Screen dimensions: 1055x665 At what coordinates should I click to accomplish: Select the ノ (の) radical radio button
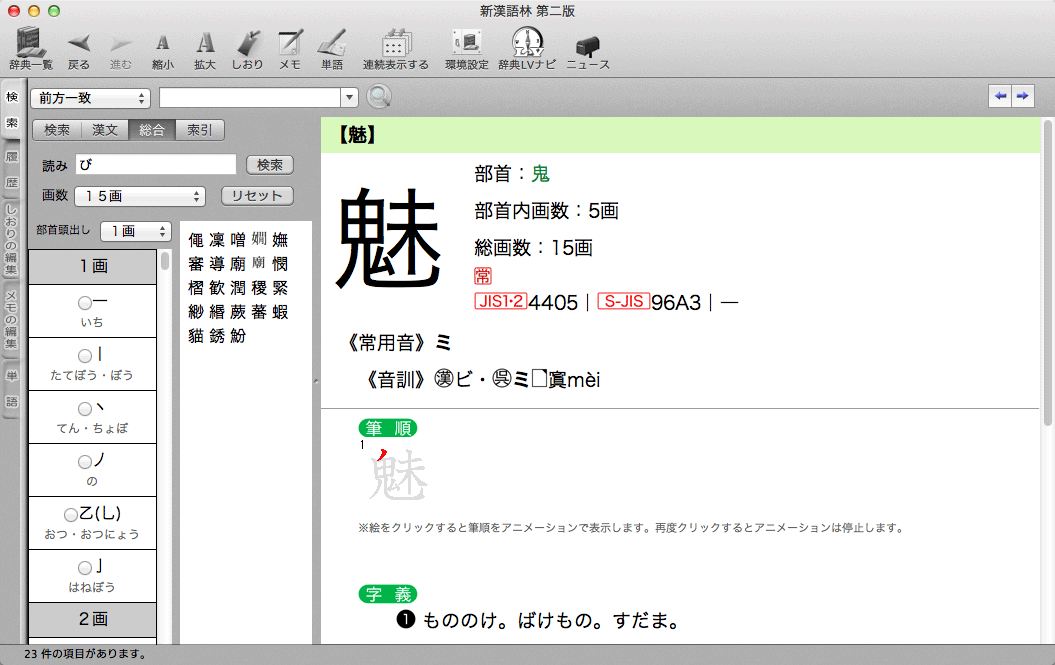85,461
